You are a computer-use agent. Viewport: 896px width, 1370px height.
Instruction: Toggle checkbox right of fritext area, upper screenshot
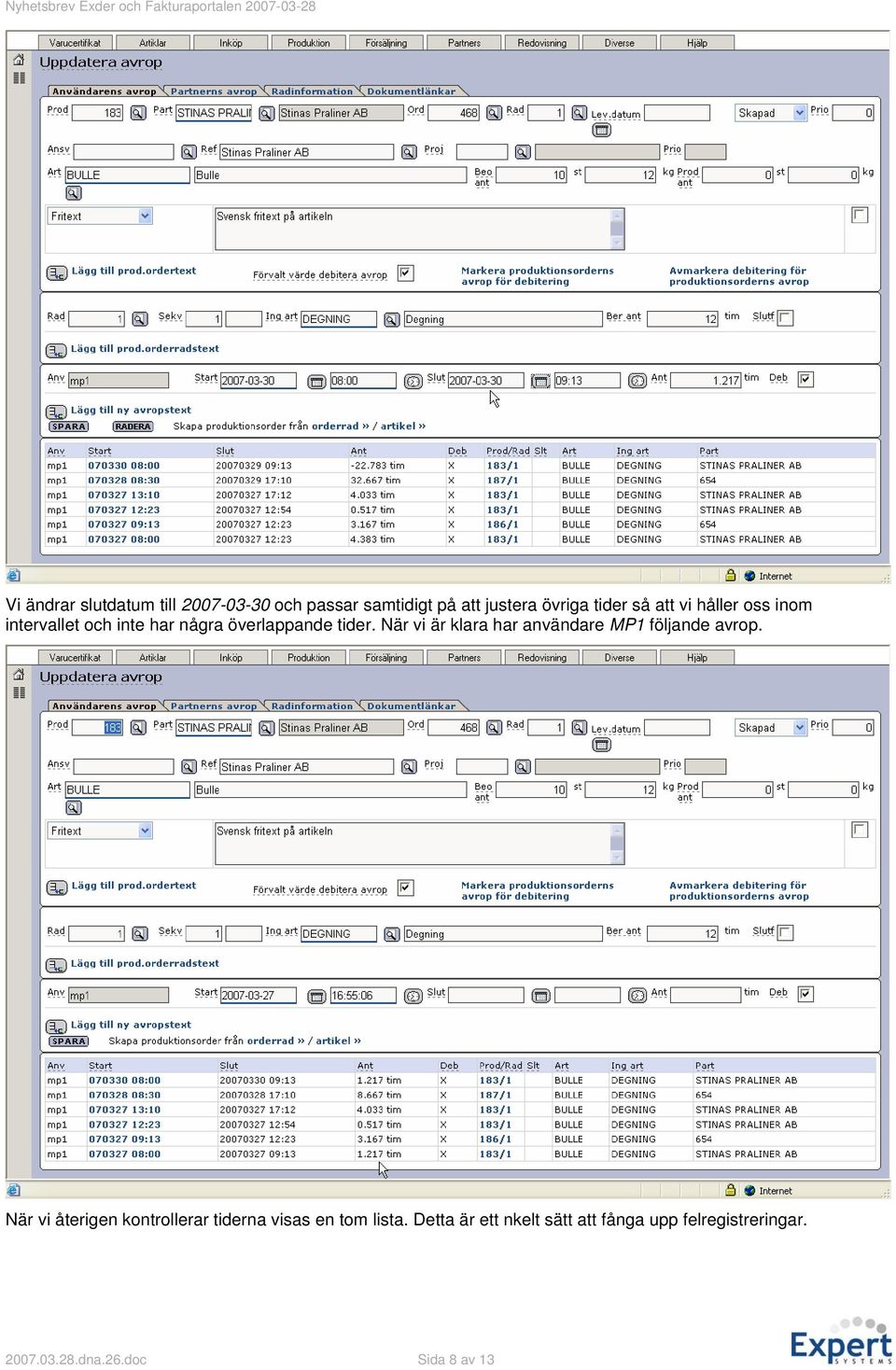(861, 215)
